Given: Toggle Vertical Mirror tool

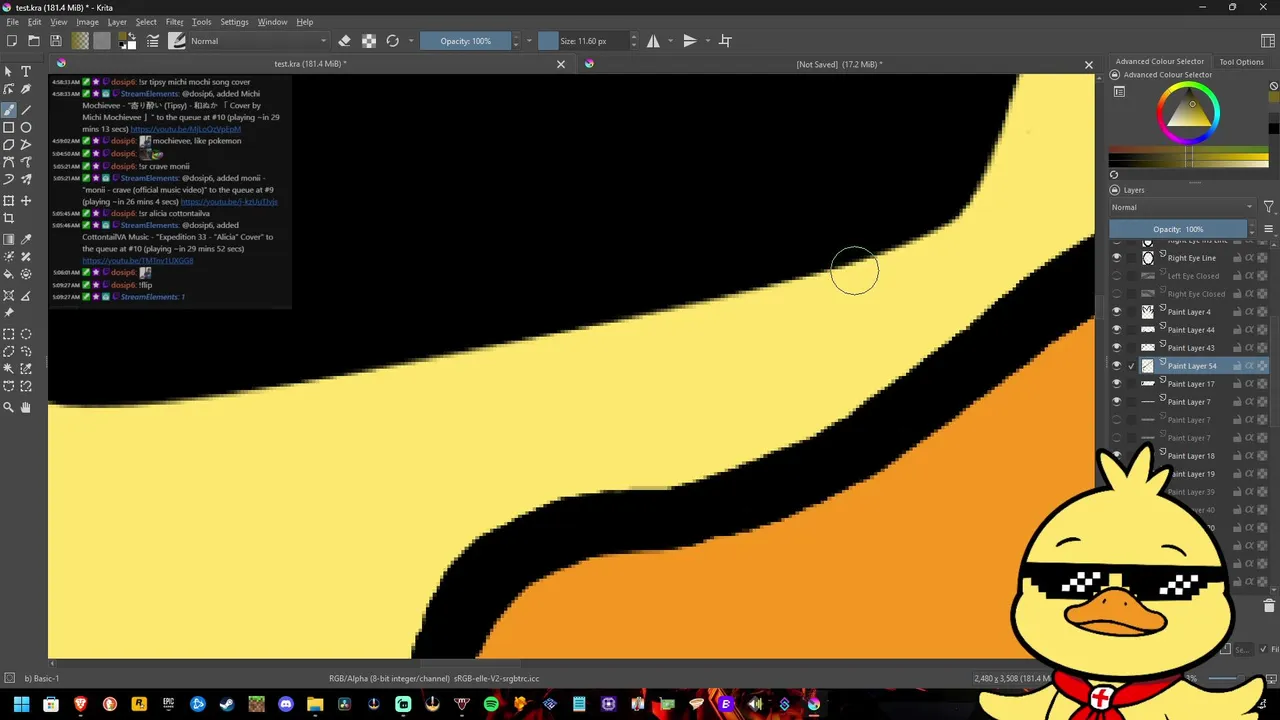Looking at the screenshot, I should point(690,41).
